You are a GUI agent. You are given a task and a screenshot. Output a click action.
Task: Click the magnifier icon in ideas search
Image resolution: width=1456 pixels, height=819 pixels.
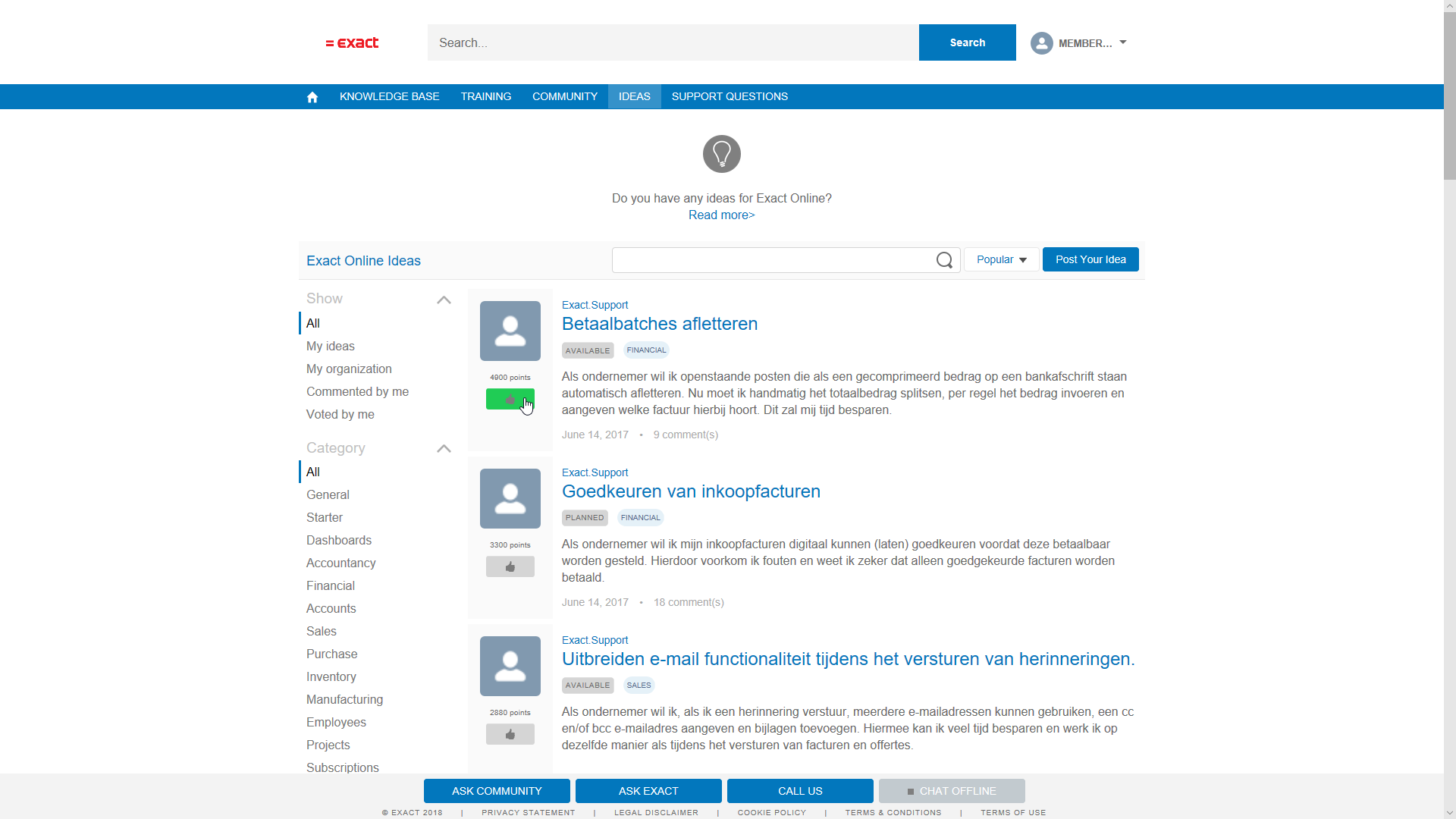(944, 260)
